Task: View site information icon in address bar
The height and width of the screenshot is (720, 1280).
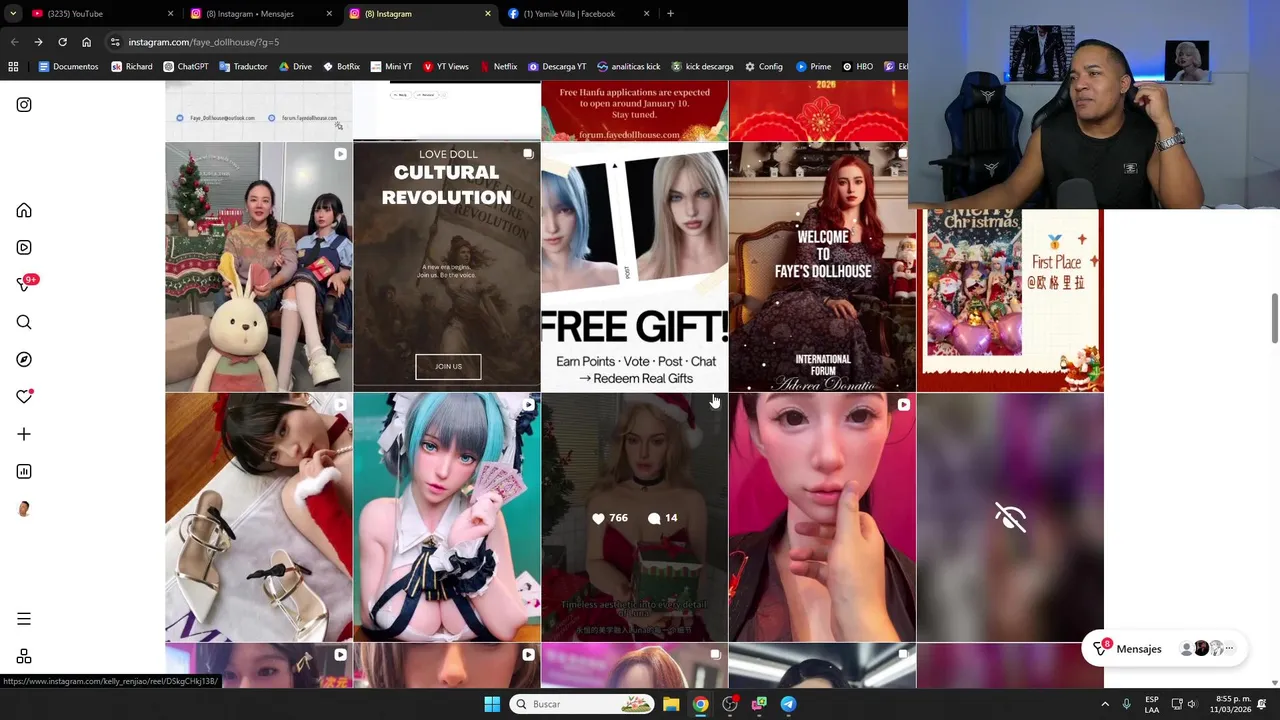Action: tap(115, 42)
